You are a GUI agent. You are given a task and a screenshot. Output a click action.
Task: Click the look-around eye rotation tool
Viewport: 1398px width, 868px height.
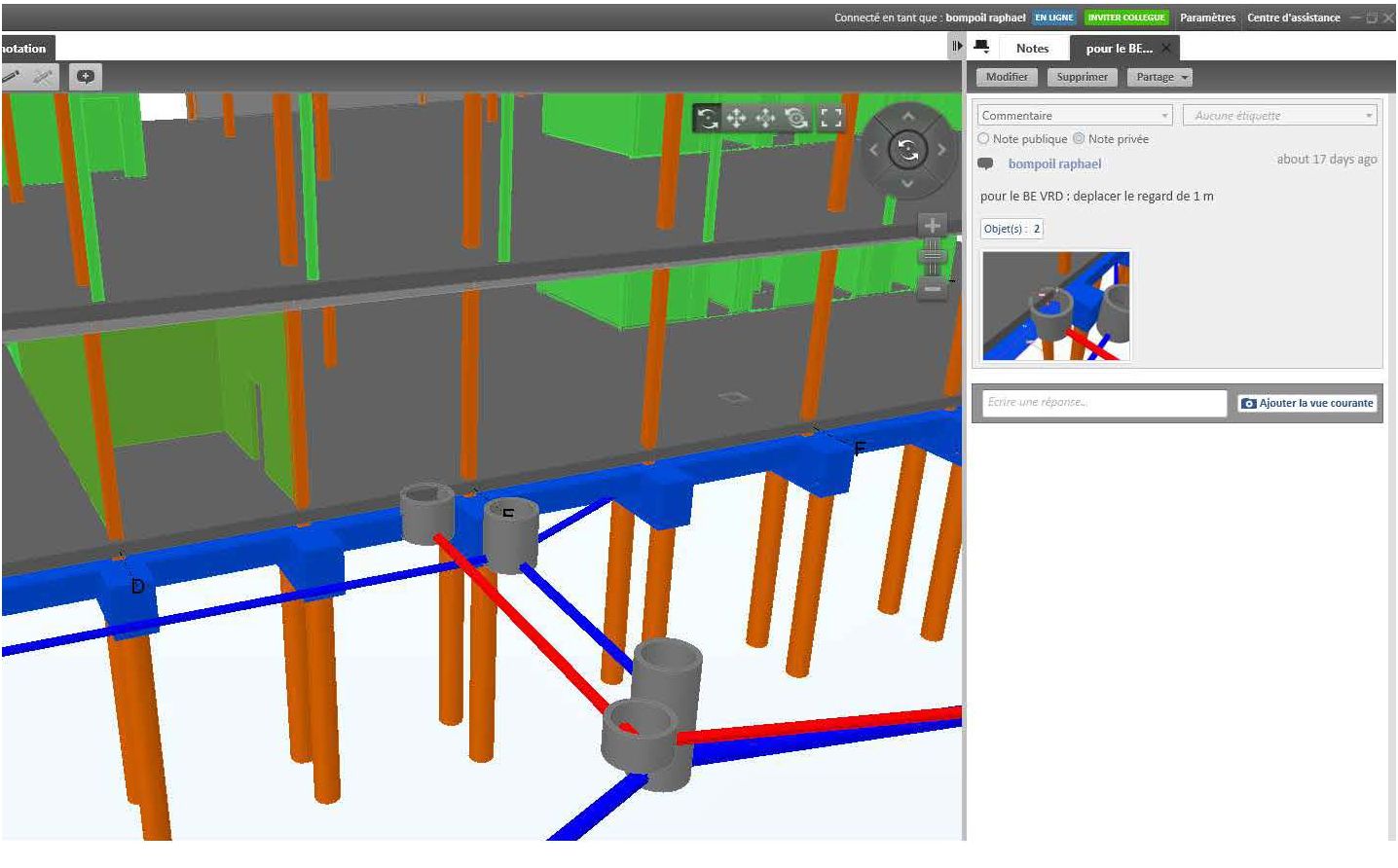pyautogui.click(x=796, y=119)
